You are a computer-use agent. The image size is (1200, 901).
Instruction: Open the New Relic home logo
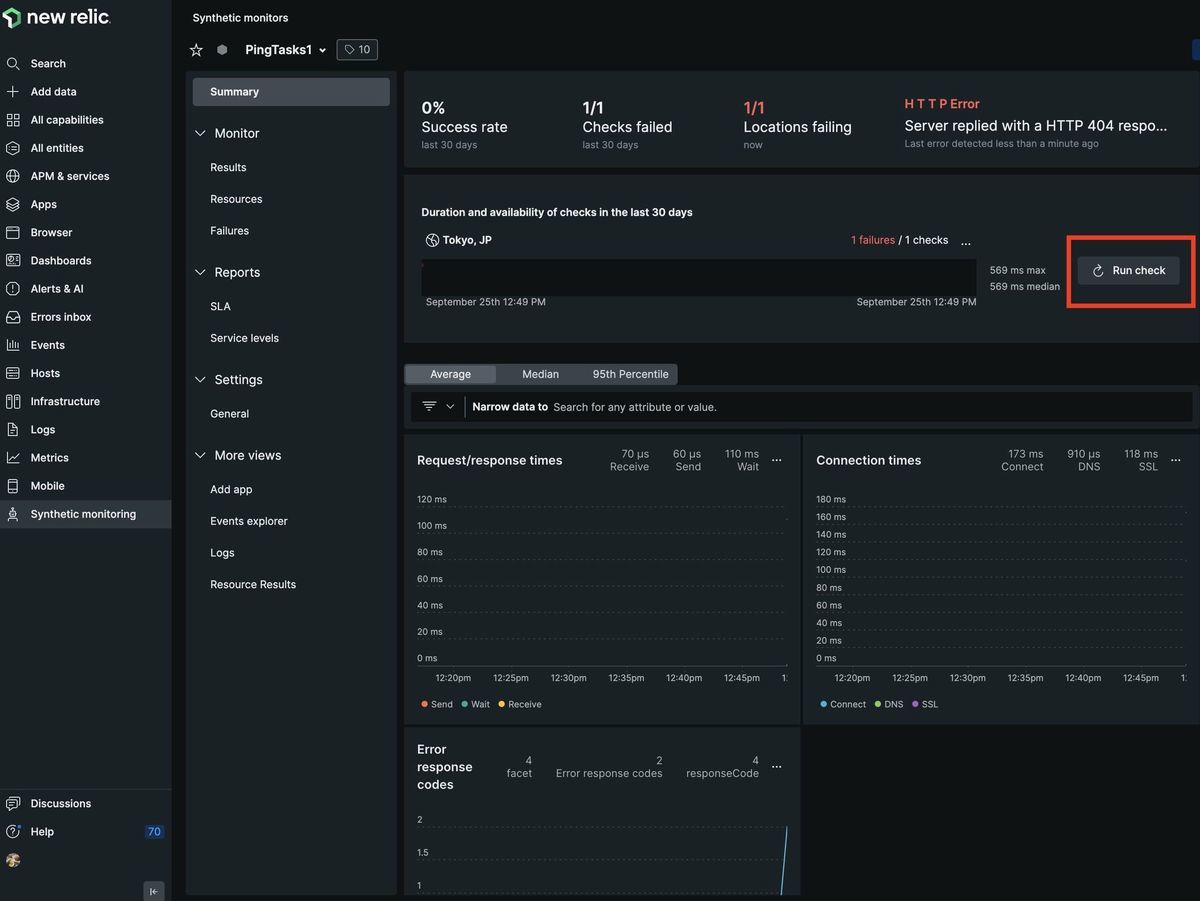(56, 18)
